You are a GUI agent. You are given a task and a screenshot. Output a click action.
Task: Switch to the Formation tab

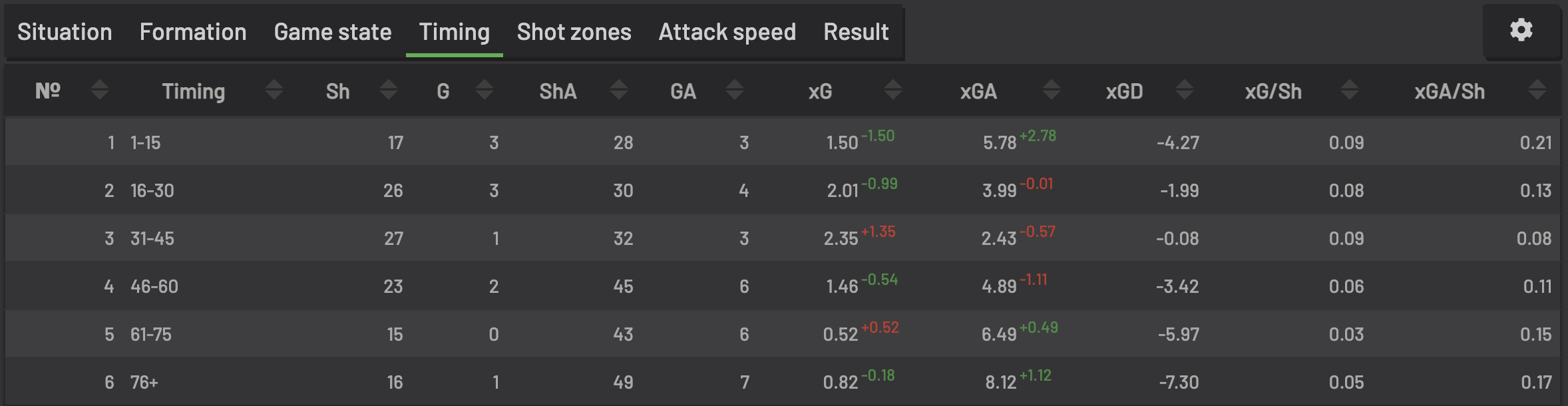coord(193,32)
